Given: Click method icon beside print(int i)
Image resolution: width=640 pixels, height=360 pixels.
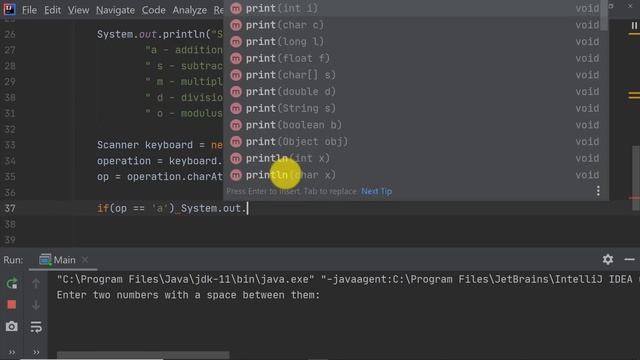Looking at the screenshot, I should pyautogui.click(x=236, y=8).
